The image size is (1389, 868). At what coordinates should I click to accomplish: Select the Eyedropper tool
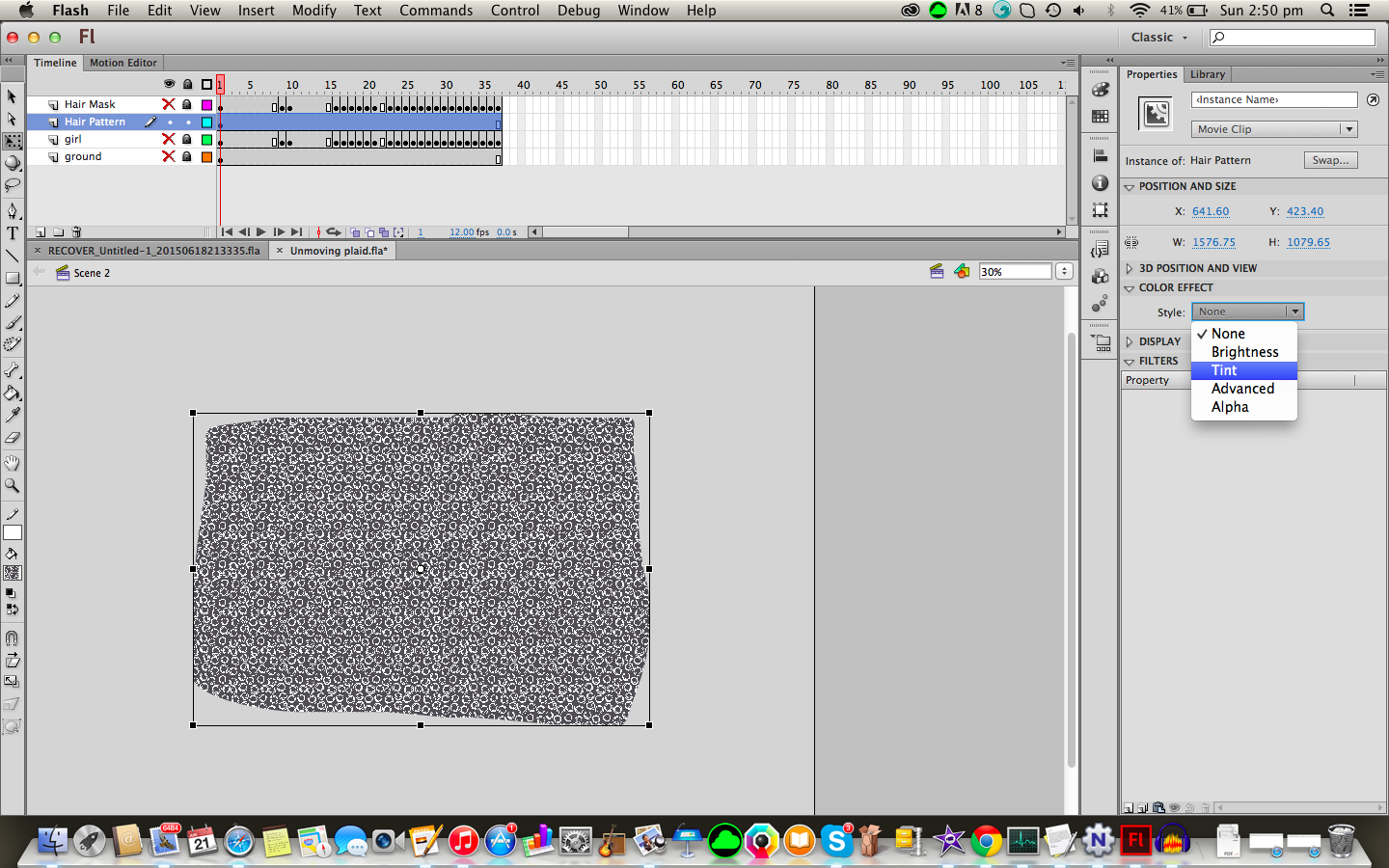[13, 415]
